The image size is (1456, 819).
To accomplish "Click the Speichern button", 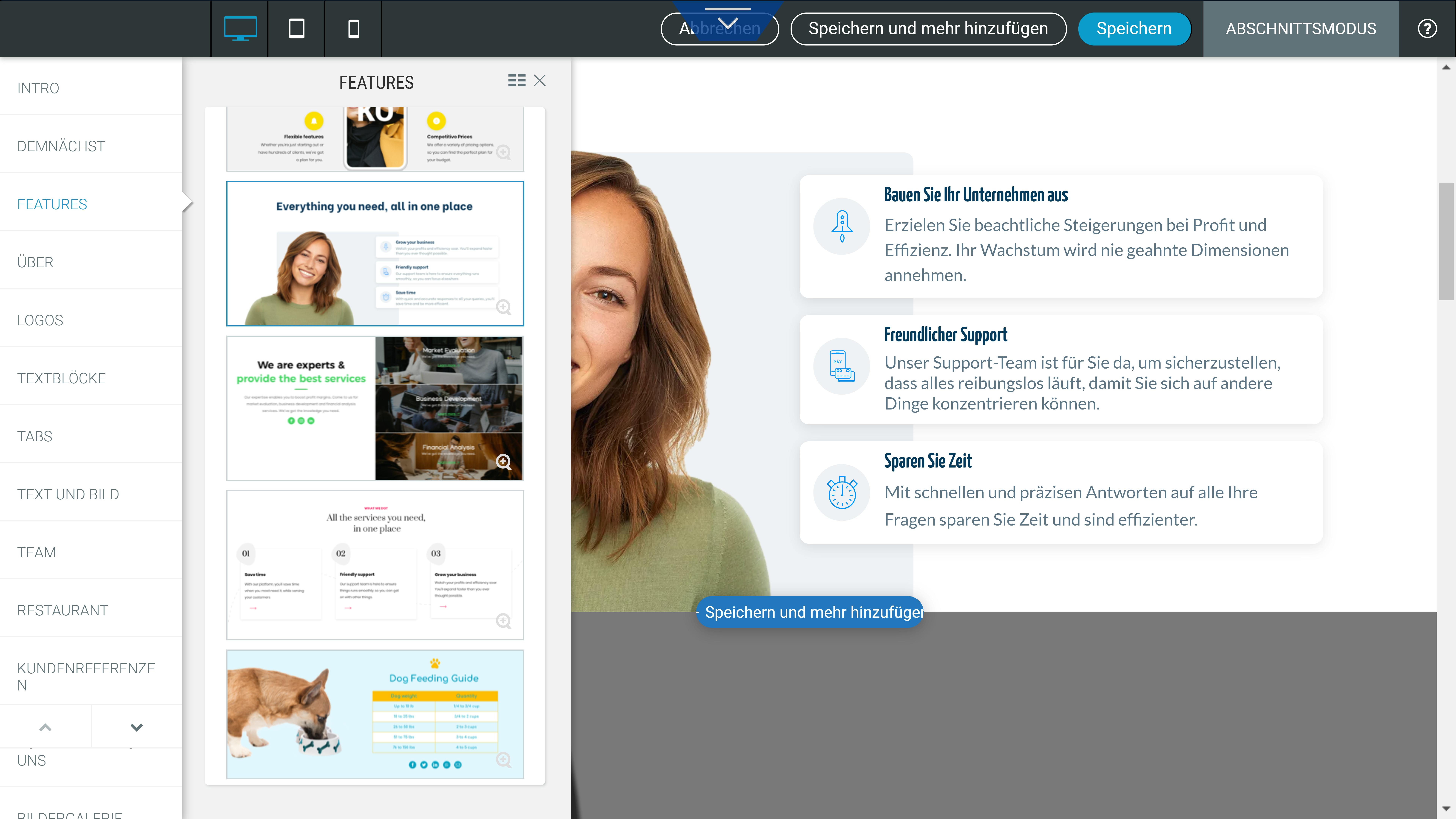I will [1134, 28].
